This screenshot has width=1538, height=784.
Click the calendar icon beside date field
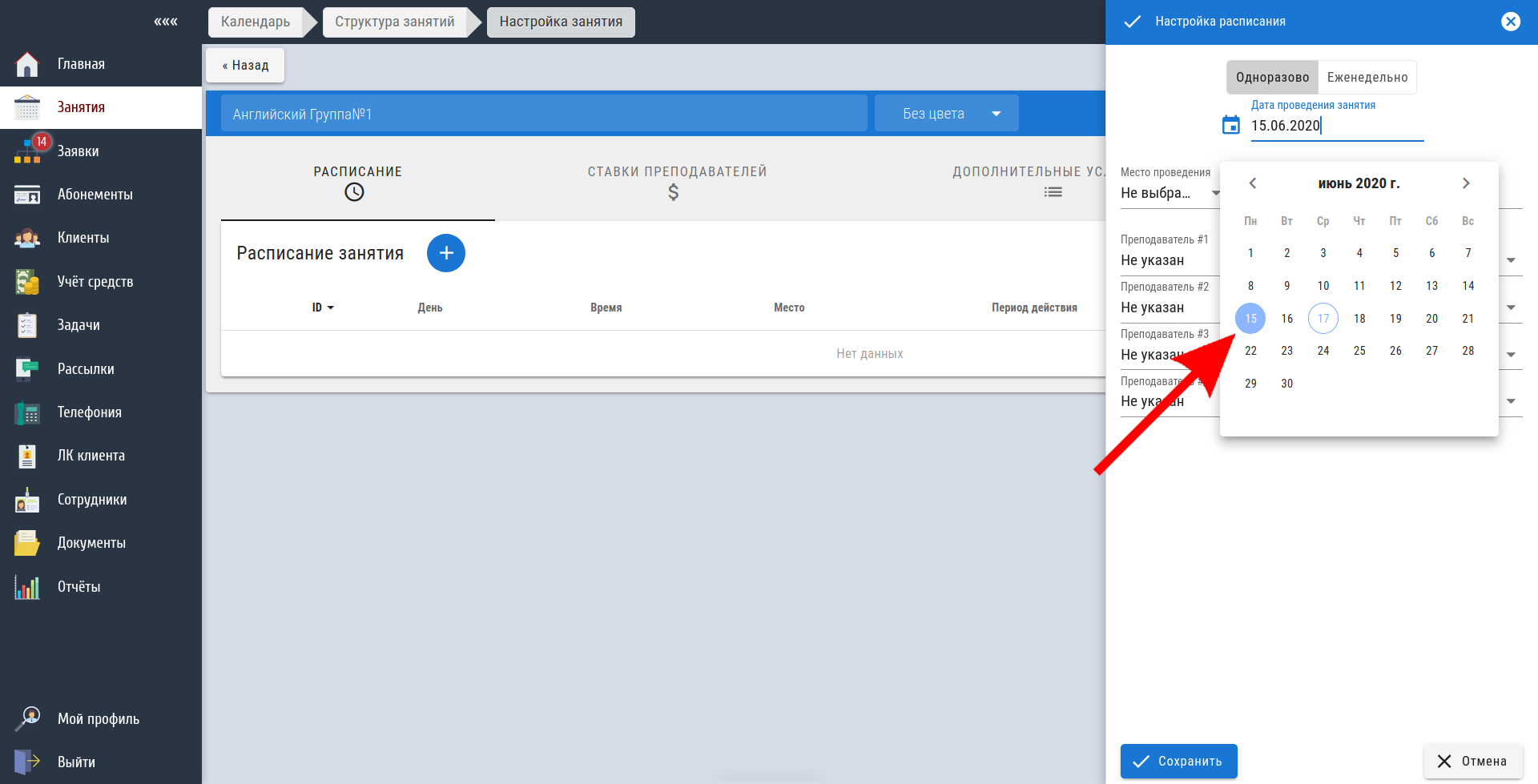coord(1231,125)
